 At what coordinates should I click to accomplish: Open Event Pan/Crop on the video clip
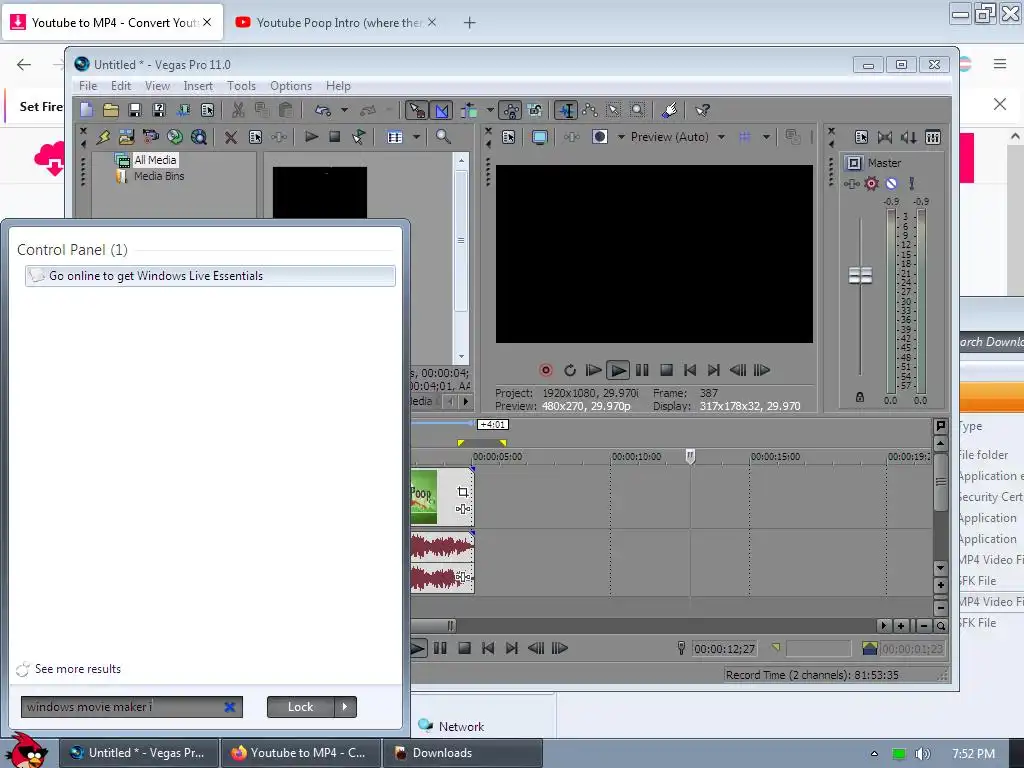click(x=463, y=492)
